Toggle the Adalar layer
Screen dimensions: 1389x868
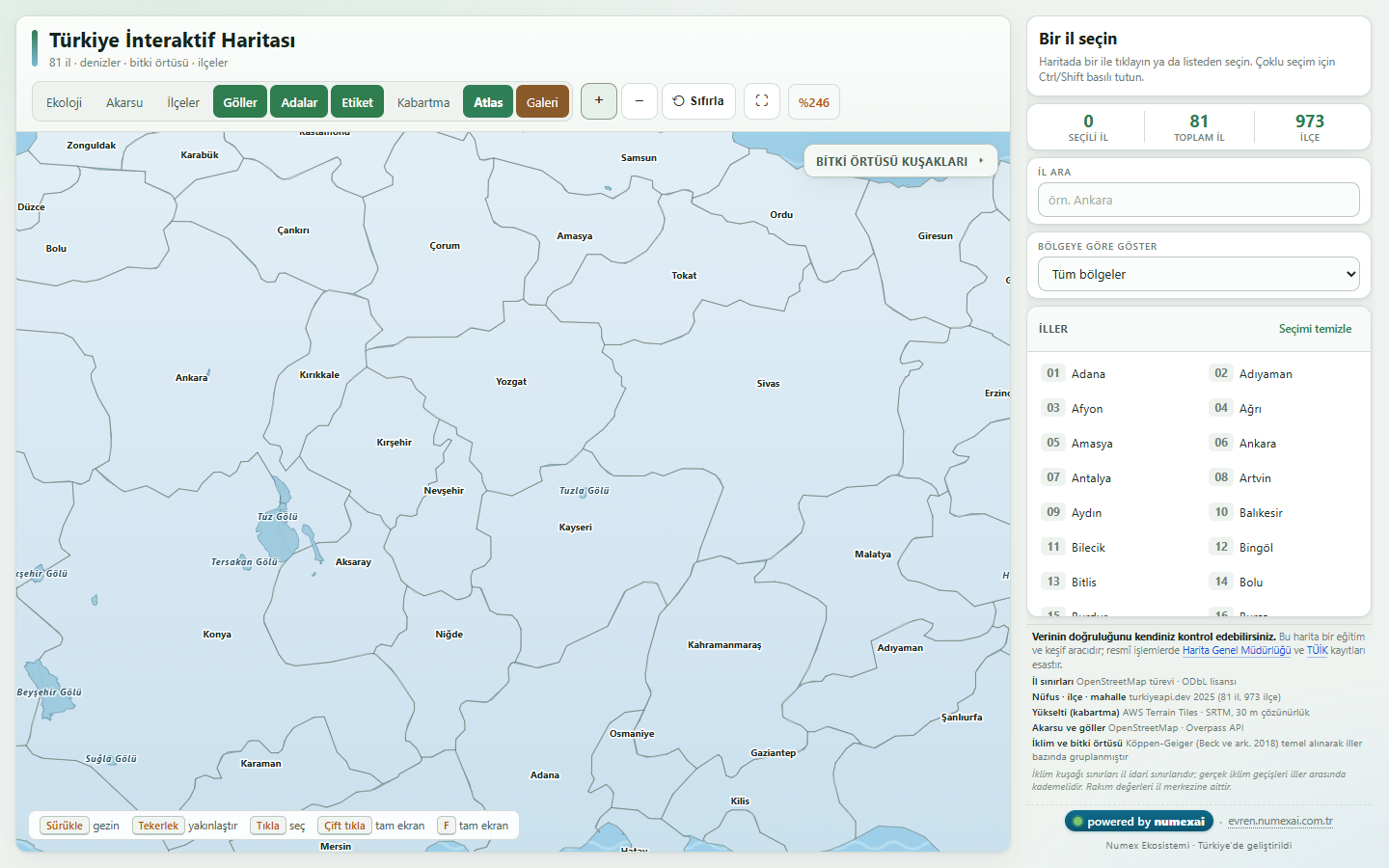click(299, 102)
